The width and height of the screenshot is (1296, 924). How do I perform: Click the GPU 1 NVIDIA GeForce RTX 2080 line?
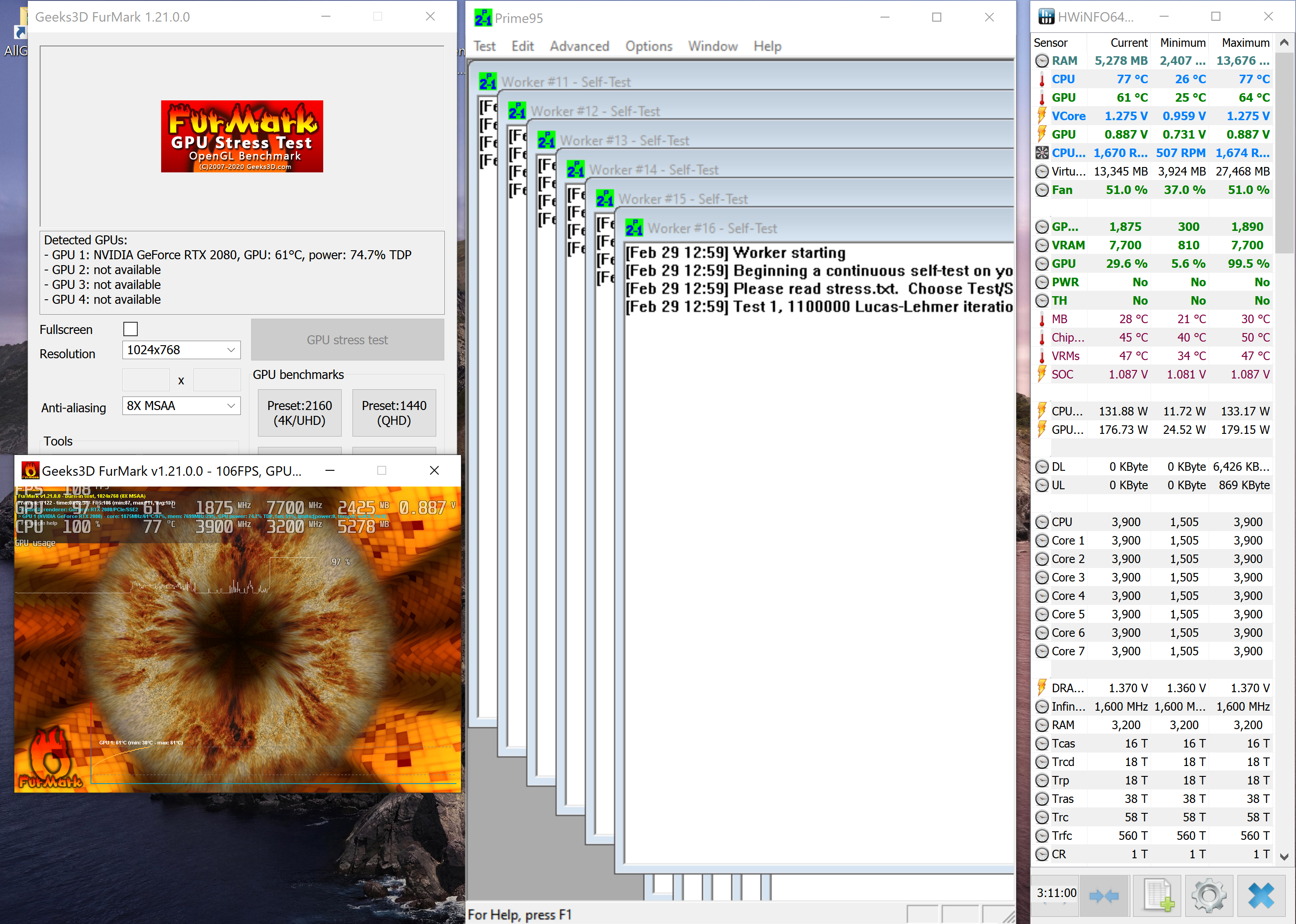(x=228, y=255)
